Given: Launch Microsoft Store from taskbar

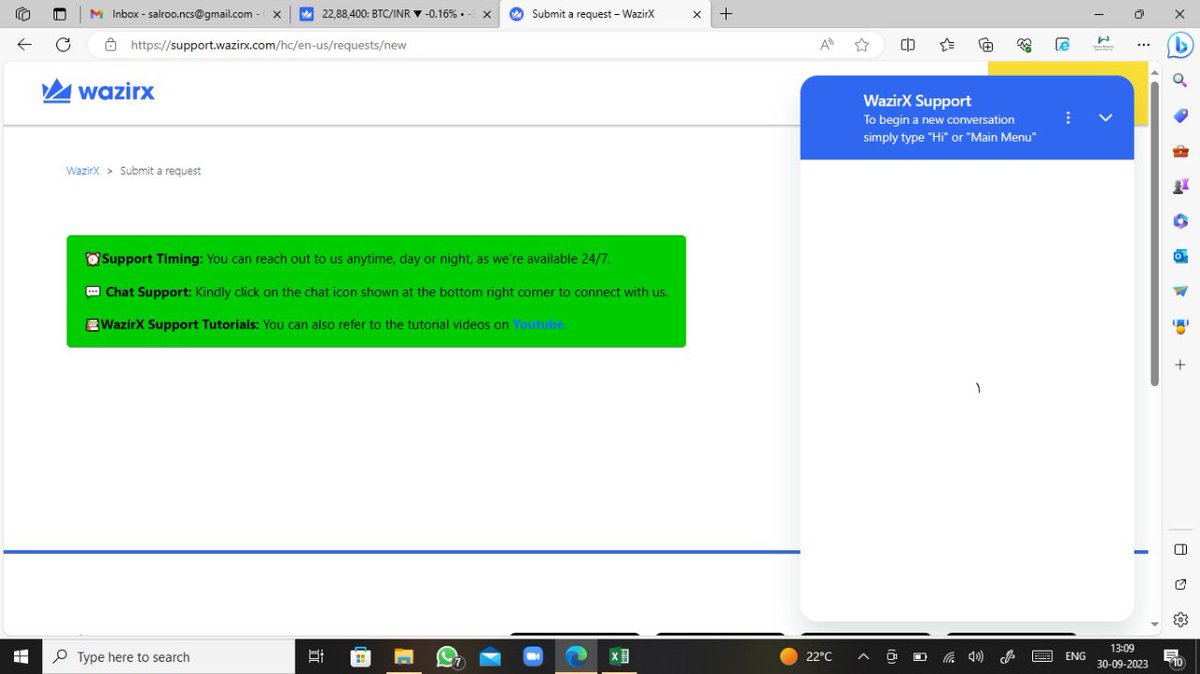Looking at the screenshot, I should pos(361,656).
